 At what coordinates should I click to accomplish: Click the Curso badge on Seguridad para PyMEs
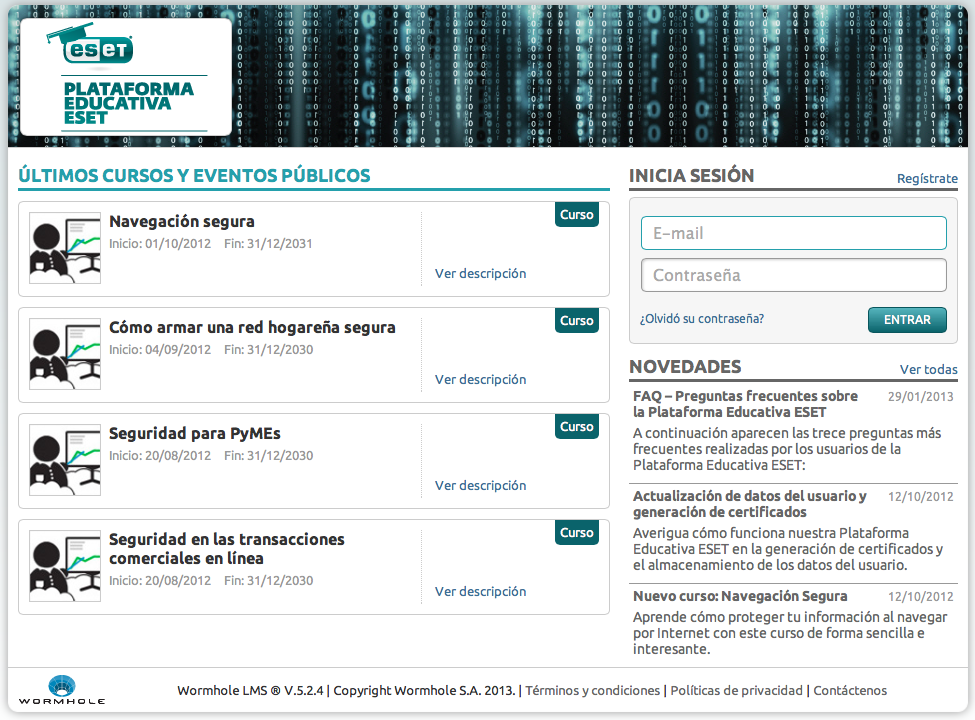click(576, 427)
